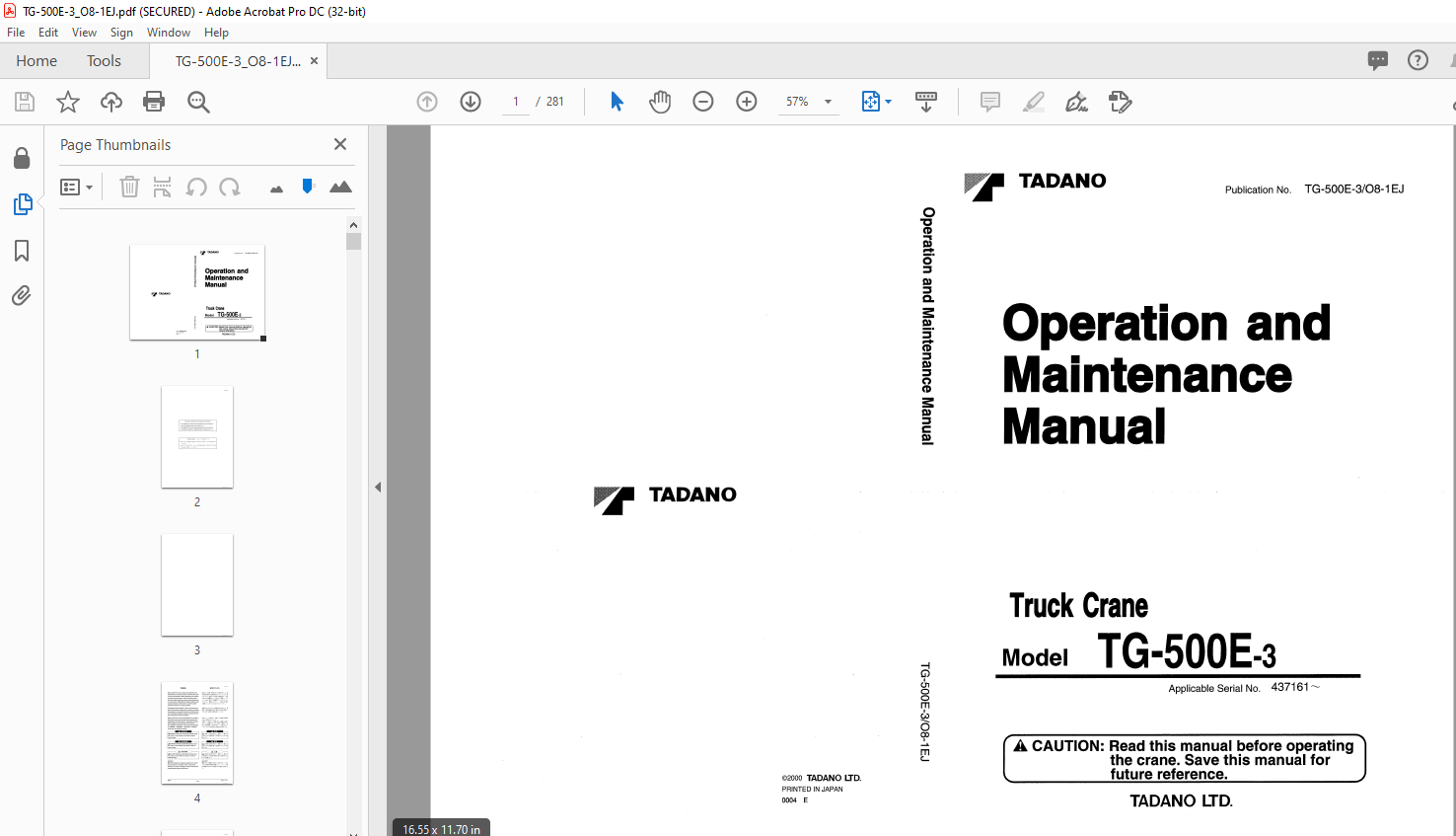The height and width of the screenshot is (836, 1456).
Task: Open the File menu
Action: click(16, 33)
